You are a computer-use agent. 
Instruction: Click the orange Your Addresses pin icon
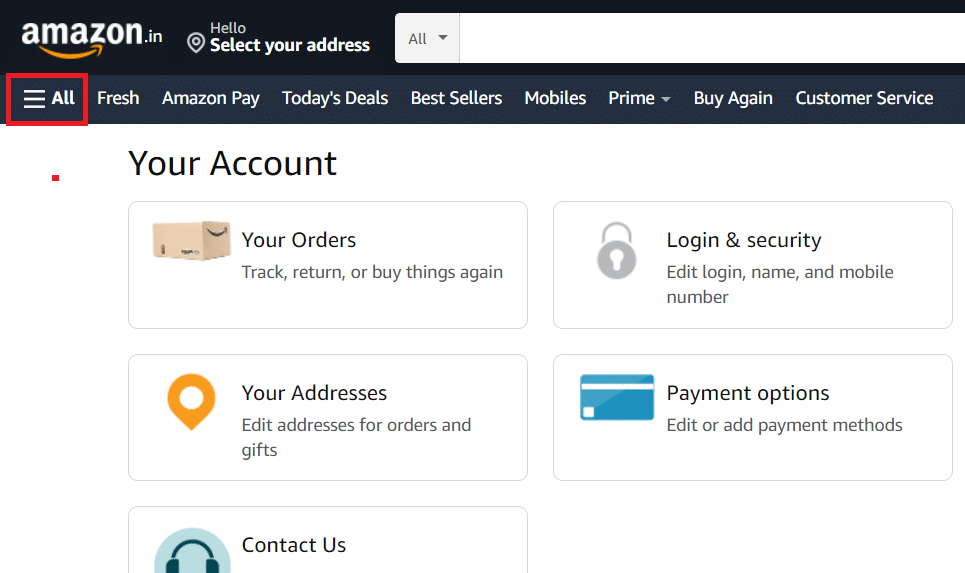pos(191,401)
